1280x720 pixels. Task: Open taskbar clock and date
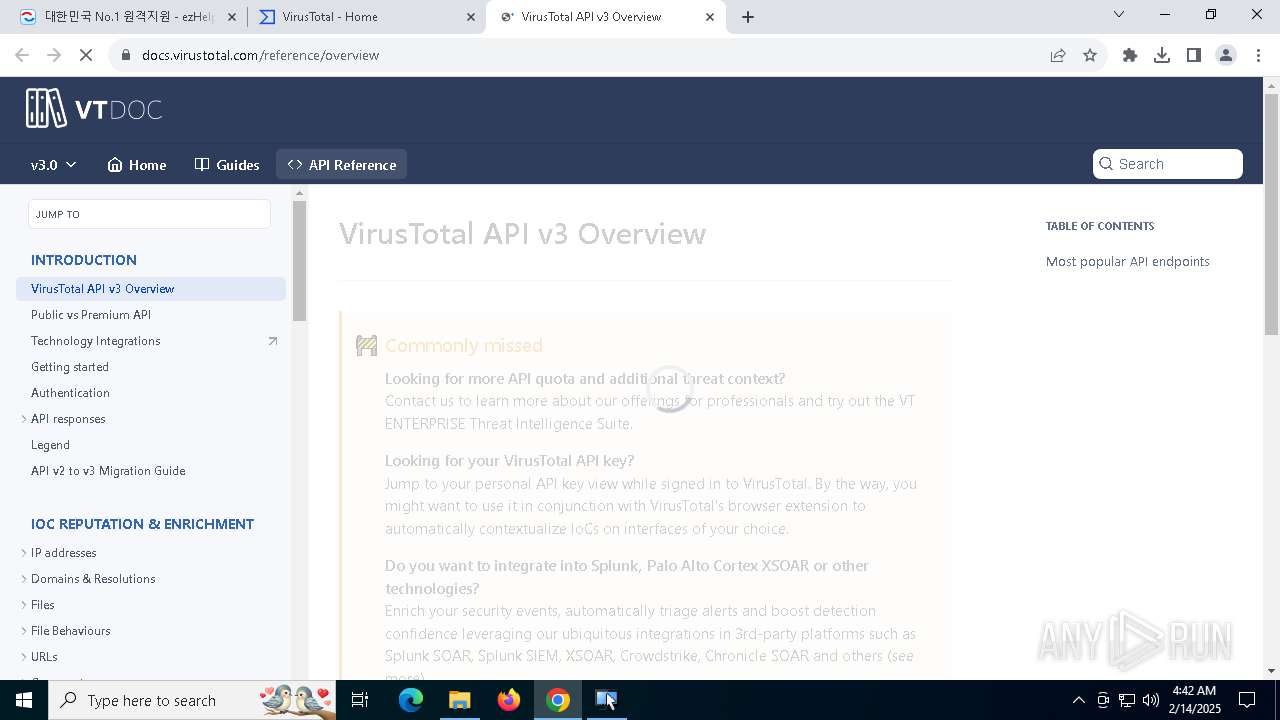[1195, 700]
